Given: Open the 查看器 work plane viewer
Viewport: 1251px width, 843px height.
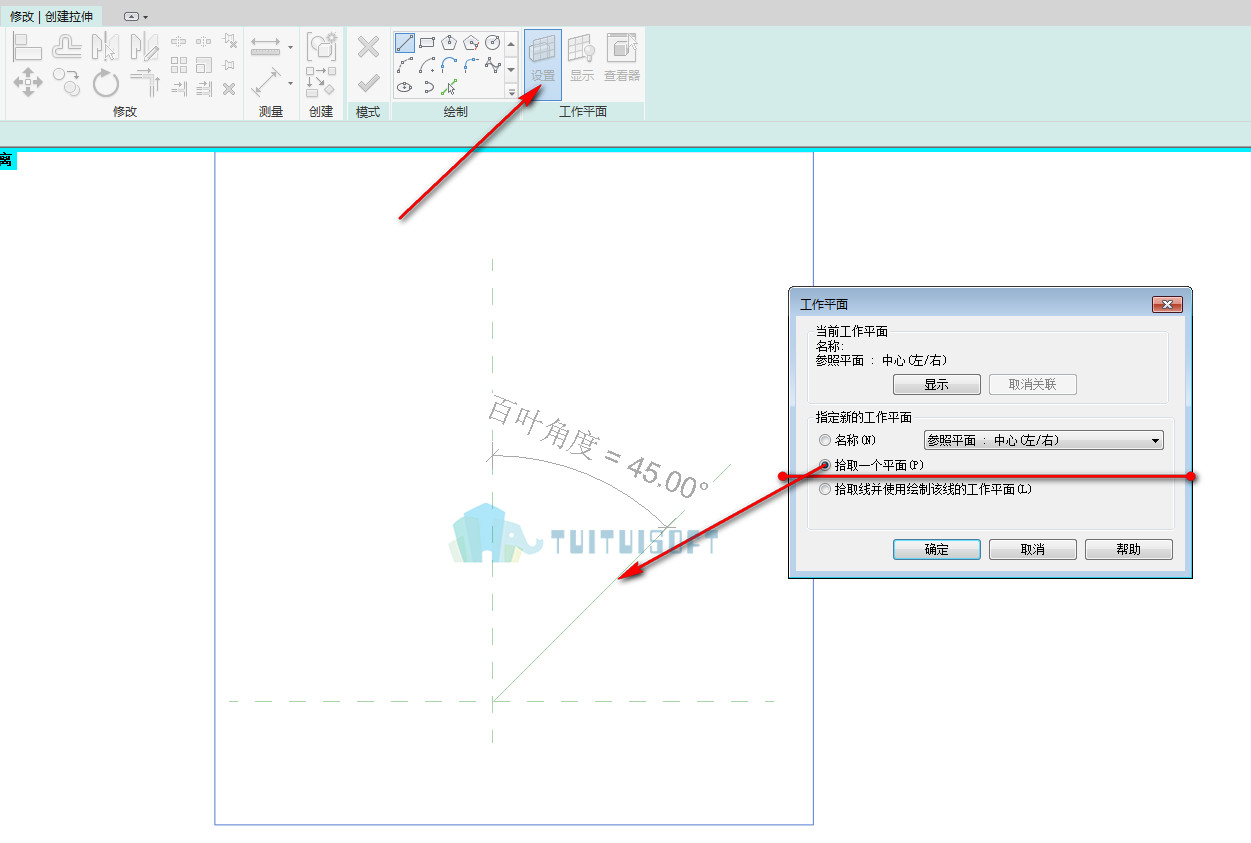Looking at the screenshot, I should tap(622, 59).
